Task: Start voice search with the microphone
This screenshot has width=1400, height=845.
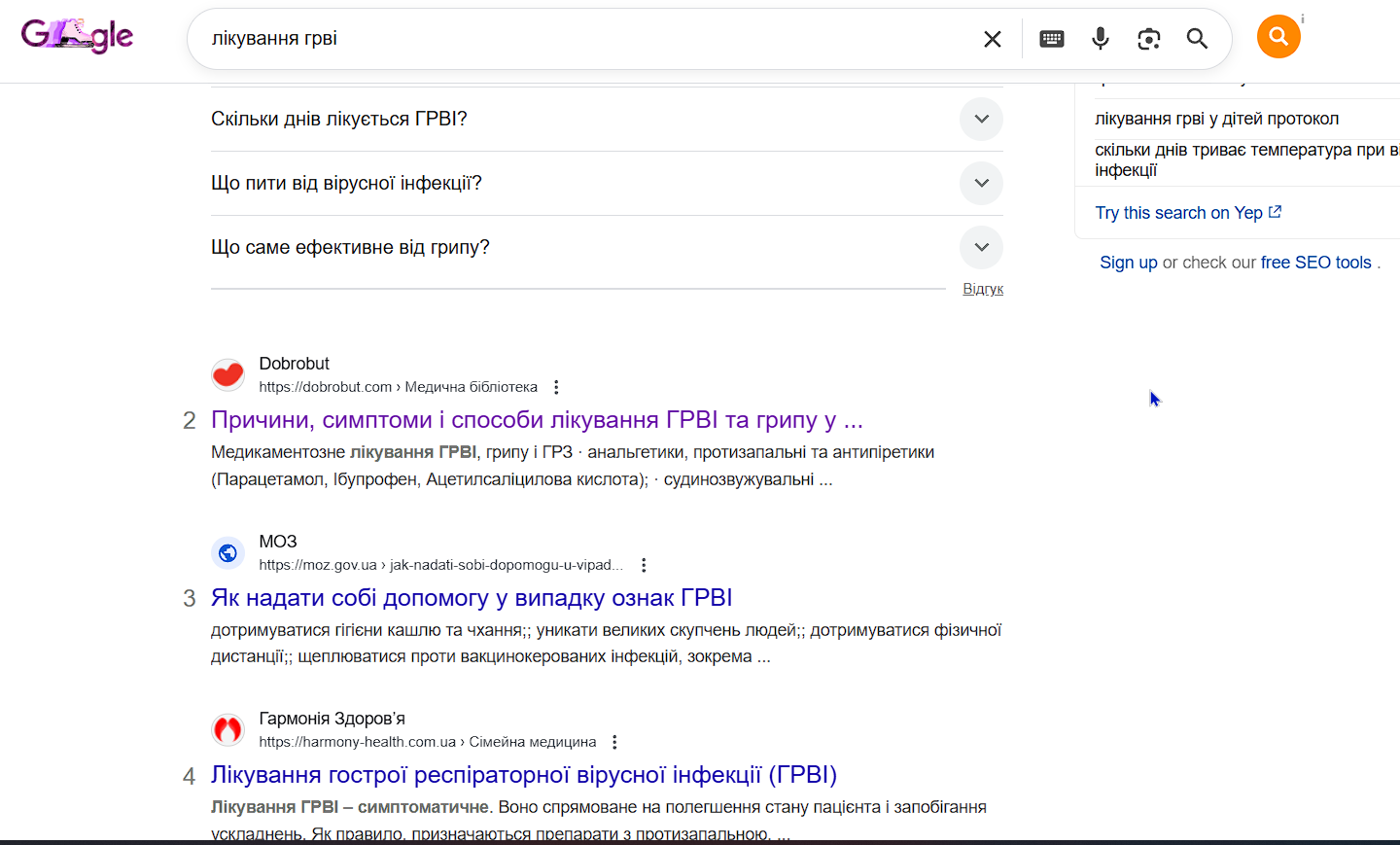Action: coord(1101,39)
